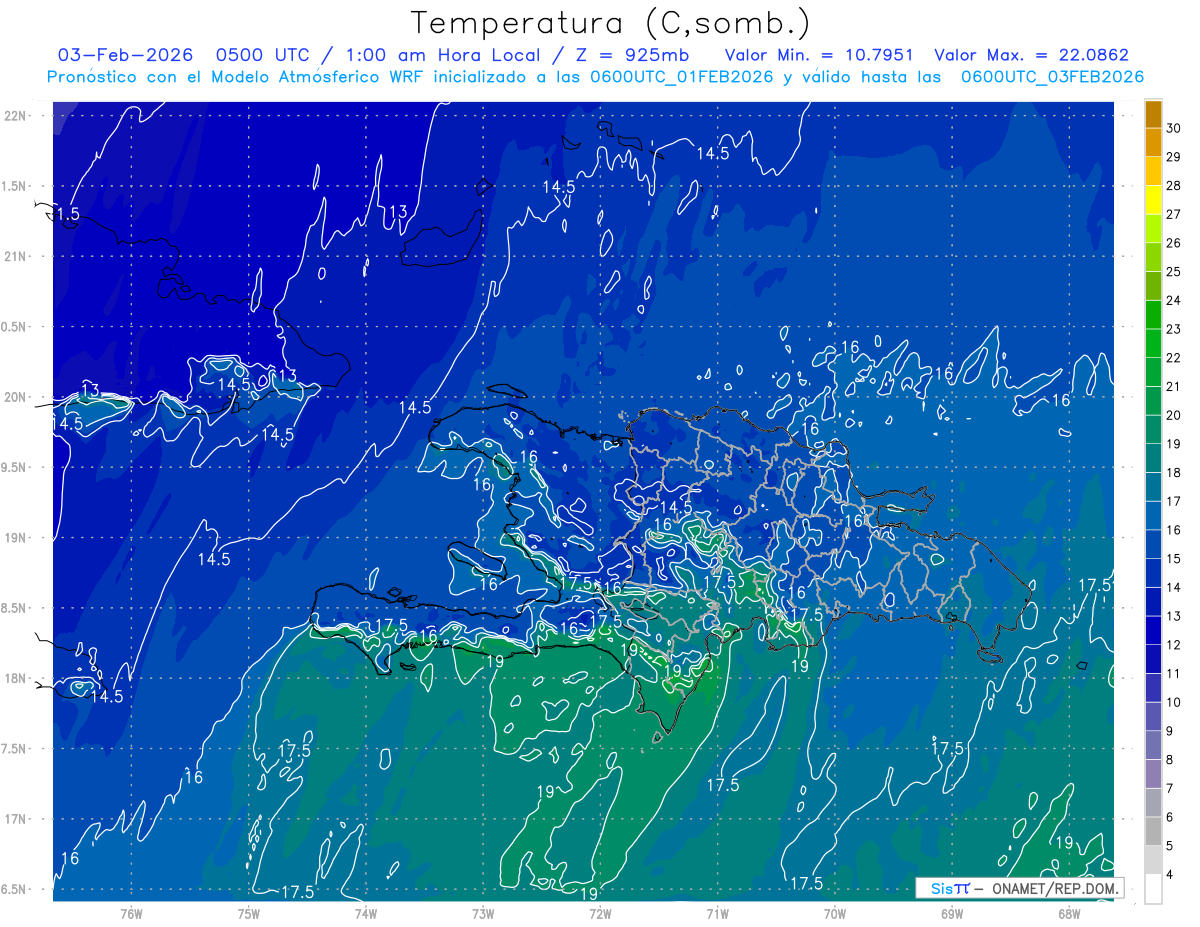Screen dimensions: 1200x927
Task: Click the '68W' longitude axis label
Action: 1068,914
